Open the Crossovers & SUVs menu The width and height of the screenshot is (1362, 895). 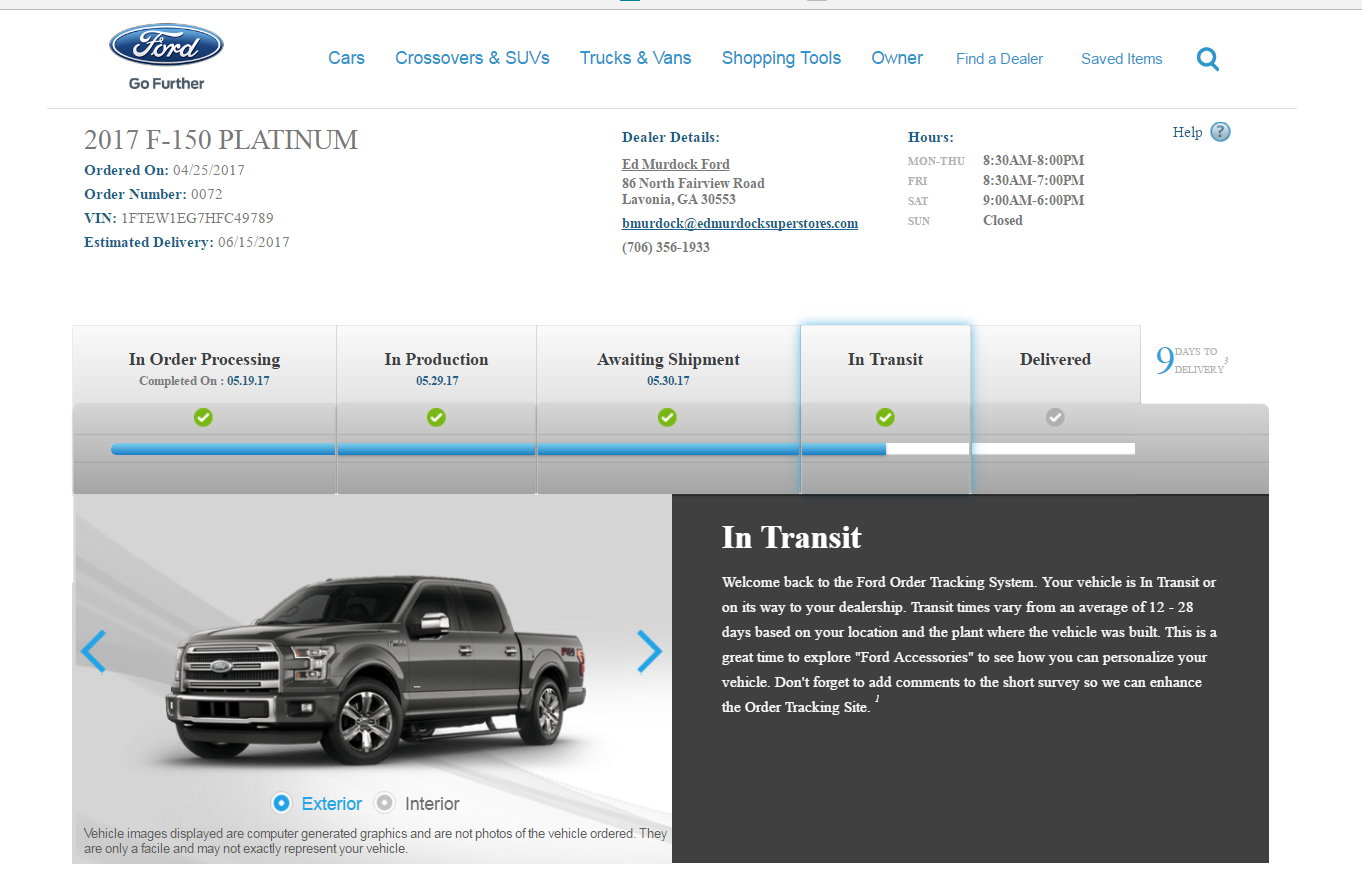pos(472,58)
